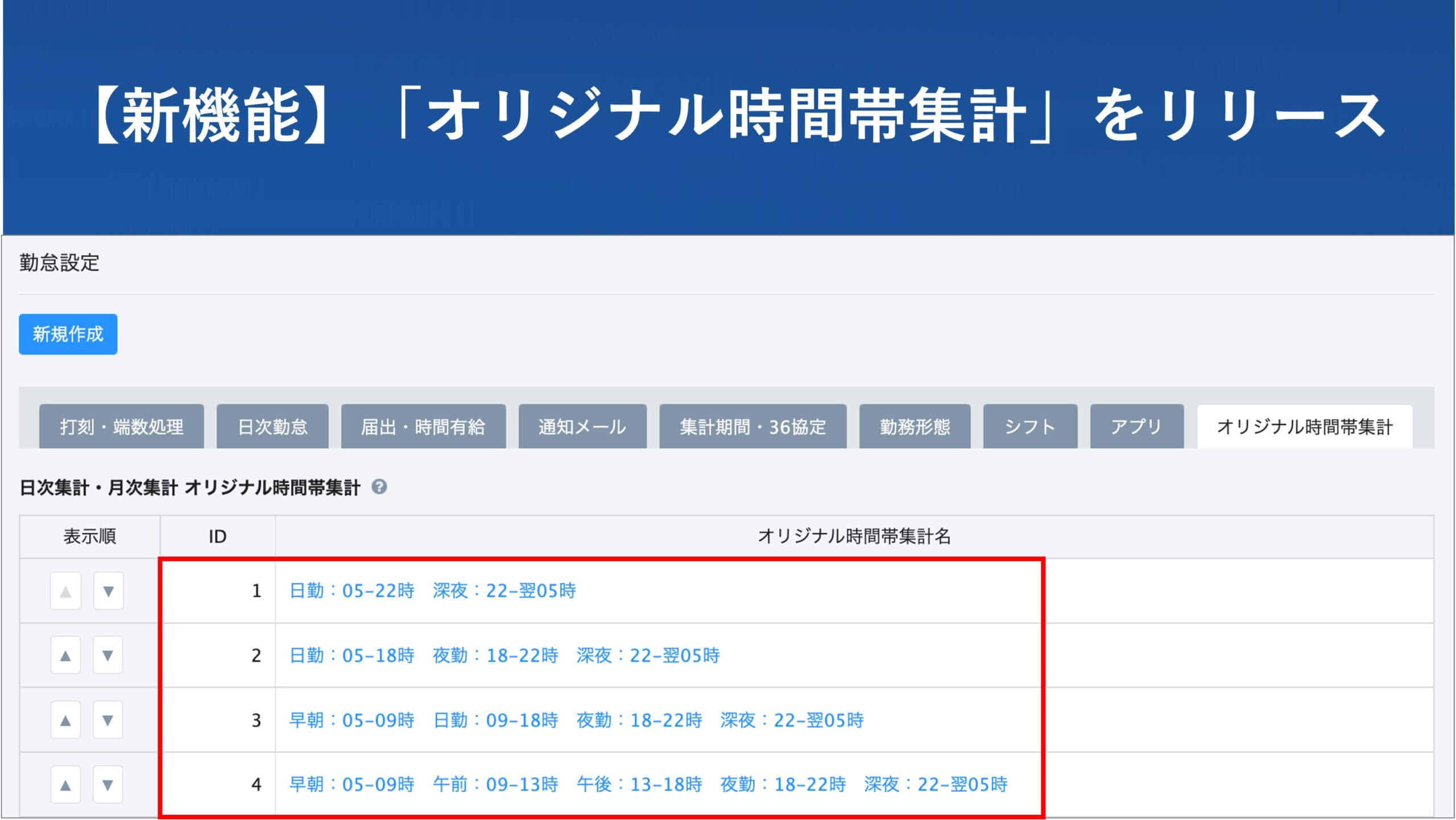Select the アプリ tab

tap(1137, 427)
